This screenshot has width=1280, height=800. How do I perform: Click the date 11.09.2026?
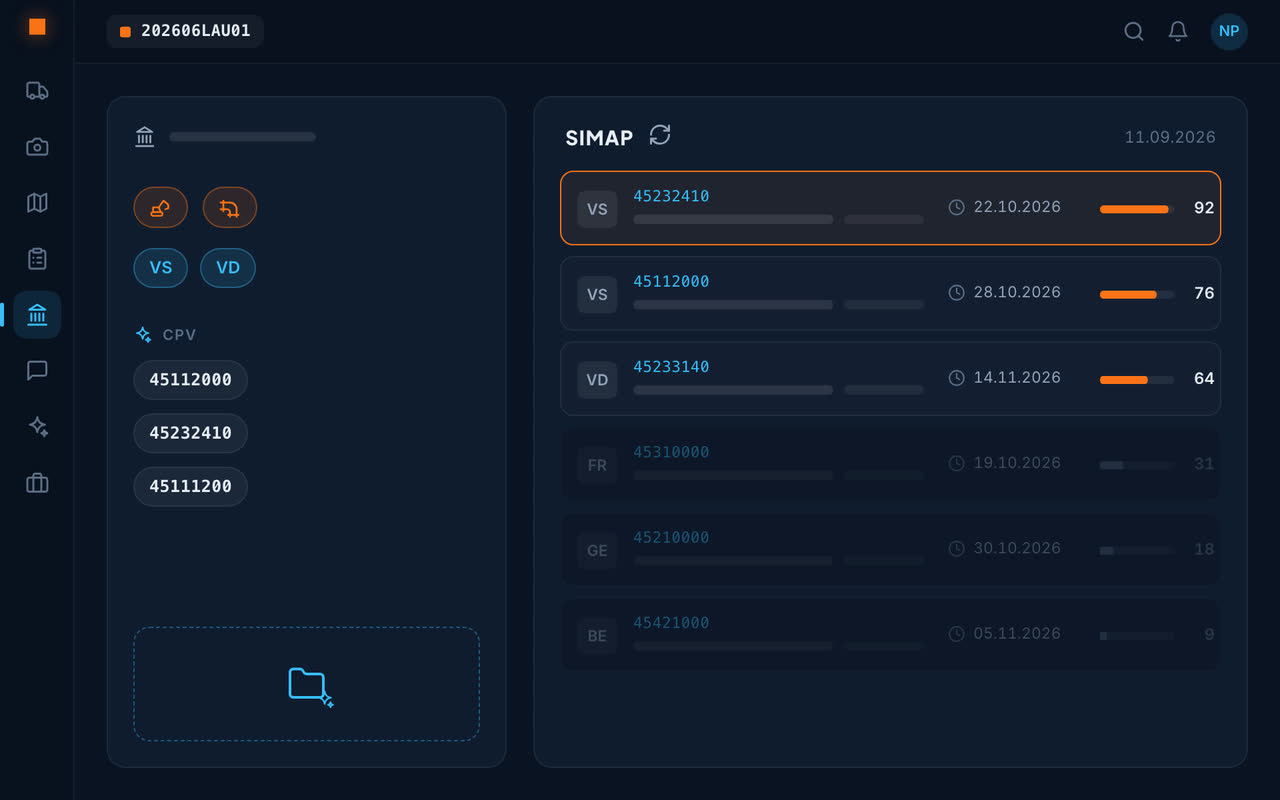tap(1170, 137)
